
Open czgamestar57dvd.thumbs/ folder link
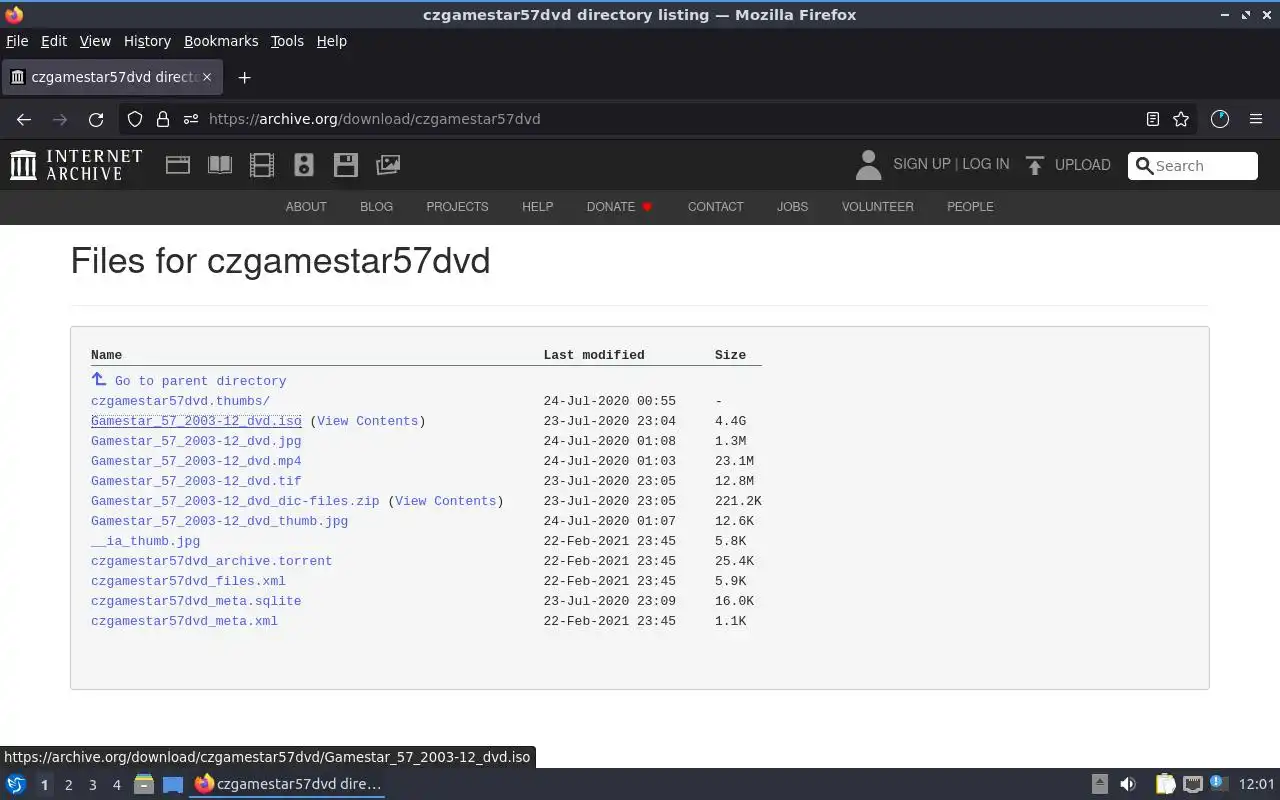pos(180,401)
